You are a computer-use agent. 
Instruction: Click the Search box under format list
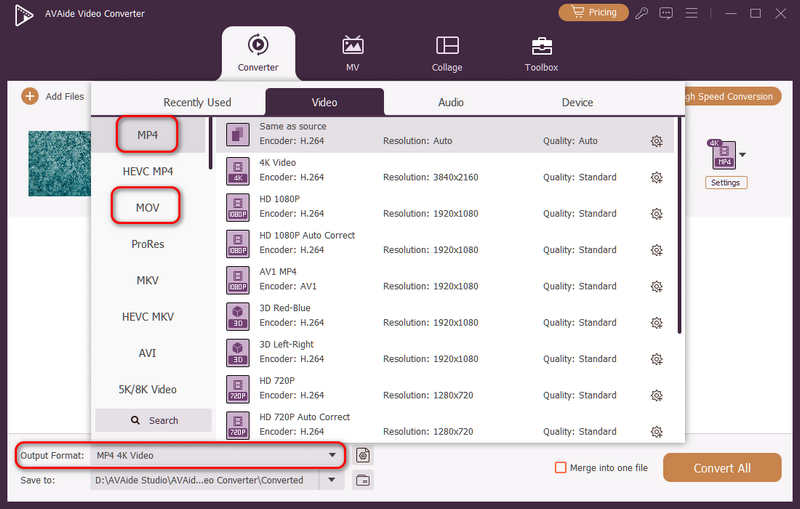click(x=153, y=420)
